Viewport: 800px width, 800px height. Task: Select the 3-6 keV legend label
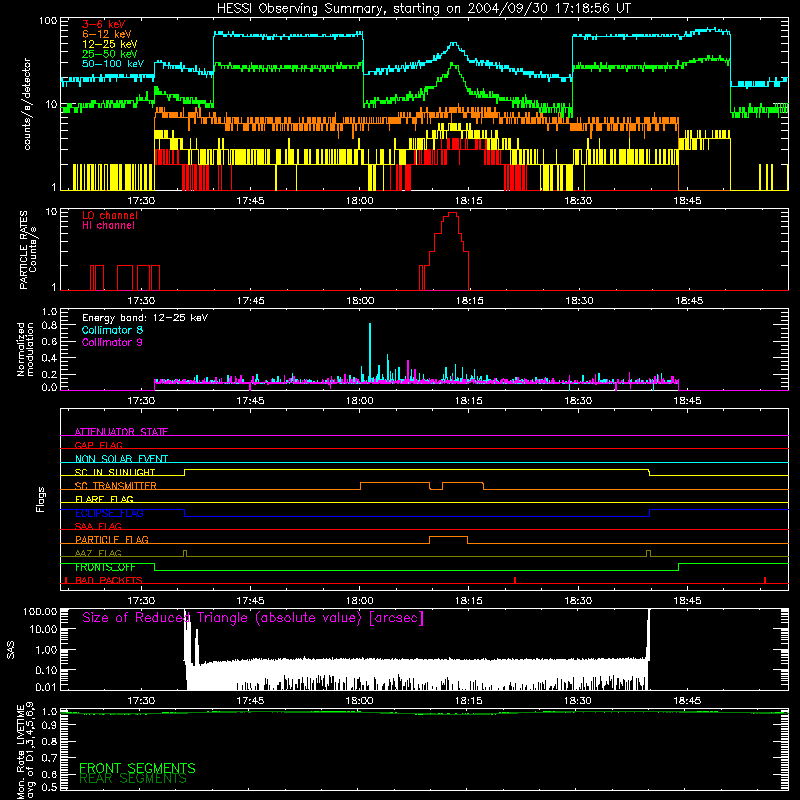pyautogui.click(x=103, y=24)
